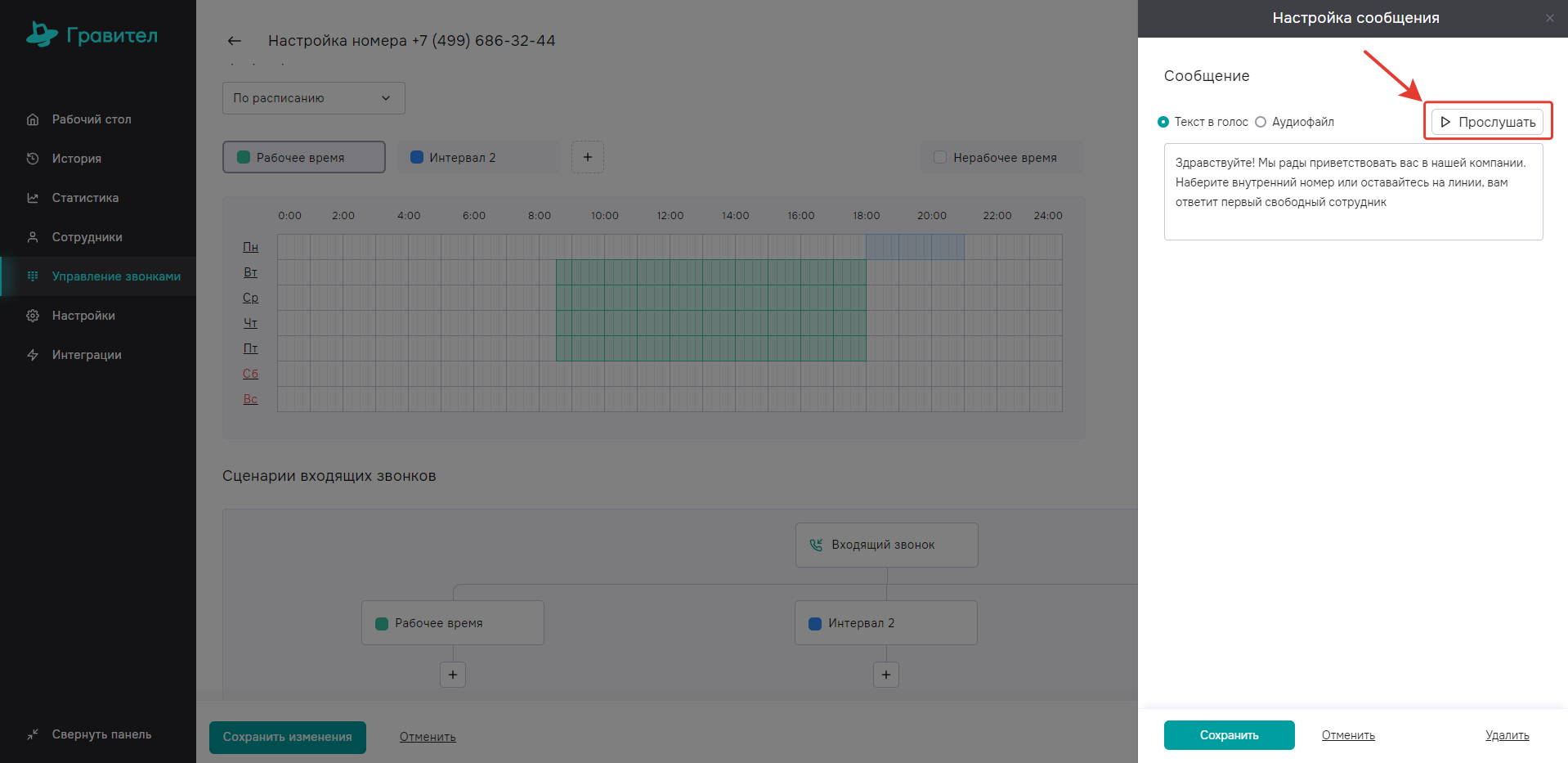
Task: Open Статистика in the sidebar
Action: (x=85, y=198)
